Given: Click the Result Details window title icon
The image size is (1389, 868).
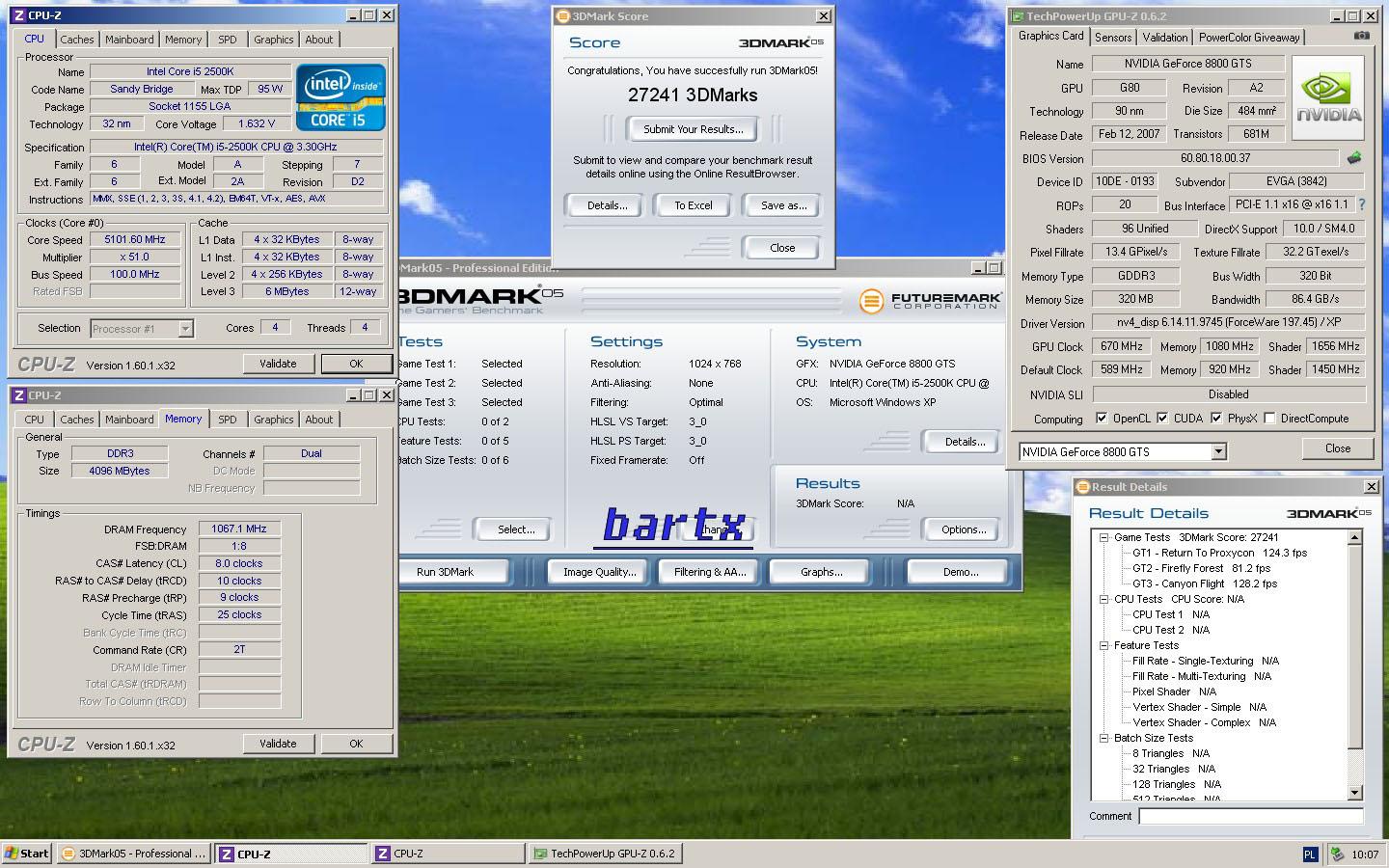Looking at the screenshot, I should [1083, 487].
